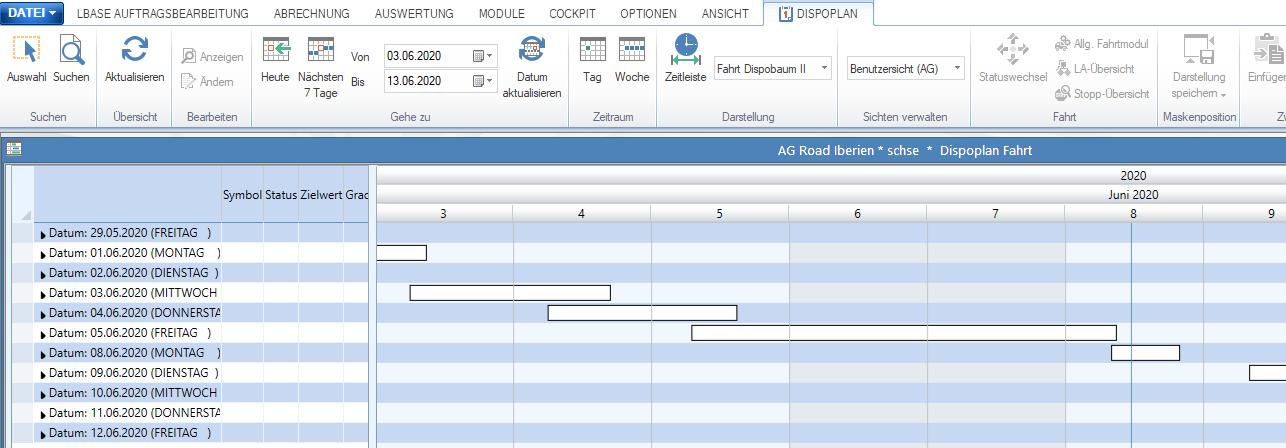Open the MODULE ribbon tab
This screenshot has height=448, width=1286.
tap(501, 14)
